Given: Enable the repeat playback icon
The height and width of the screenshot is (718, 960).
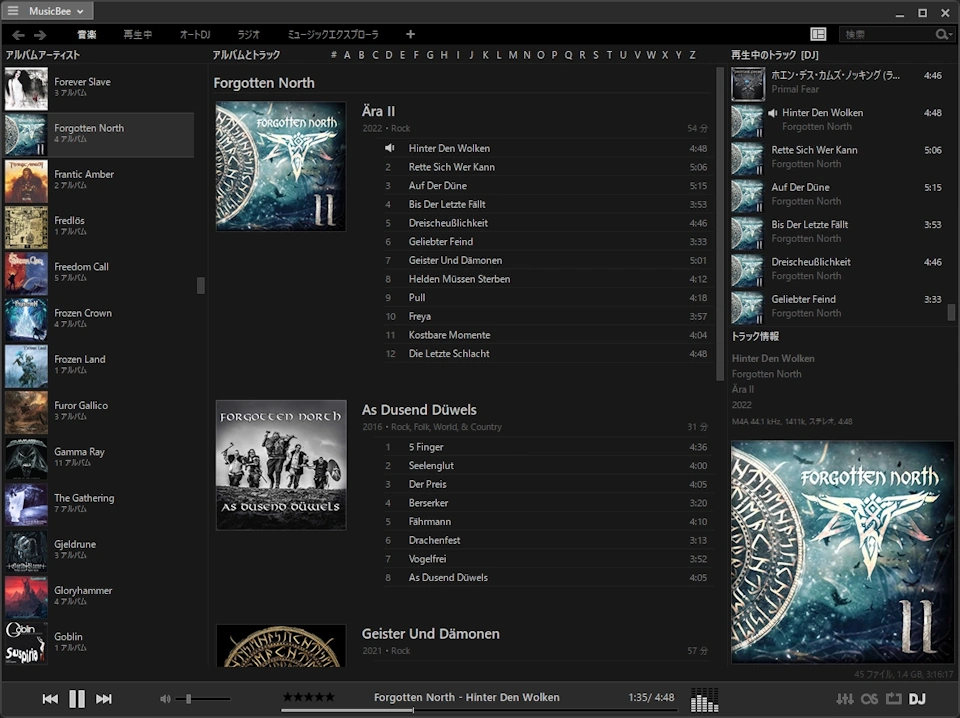Looking at the screenshot, I should pos(893,699).
